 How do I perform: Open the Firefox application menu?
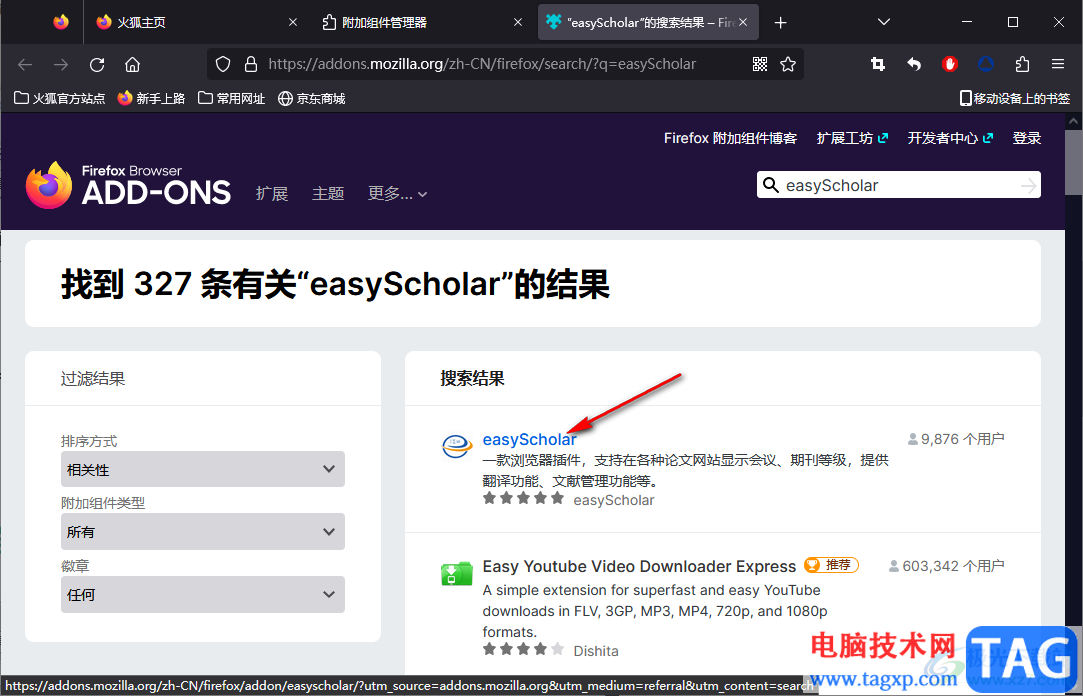[x=1058, y=64]
